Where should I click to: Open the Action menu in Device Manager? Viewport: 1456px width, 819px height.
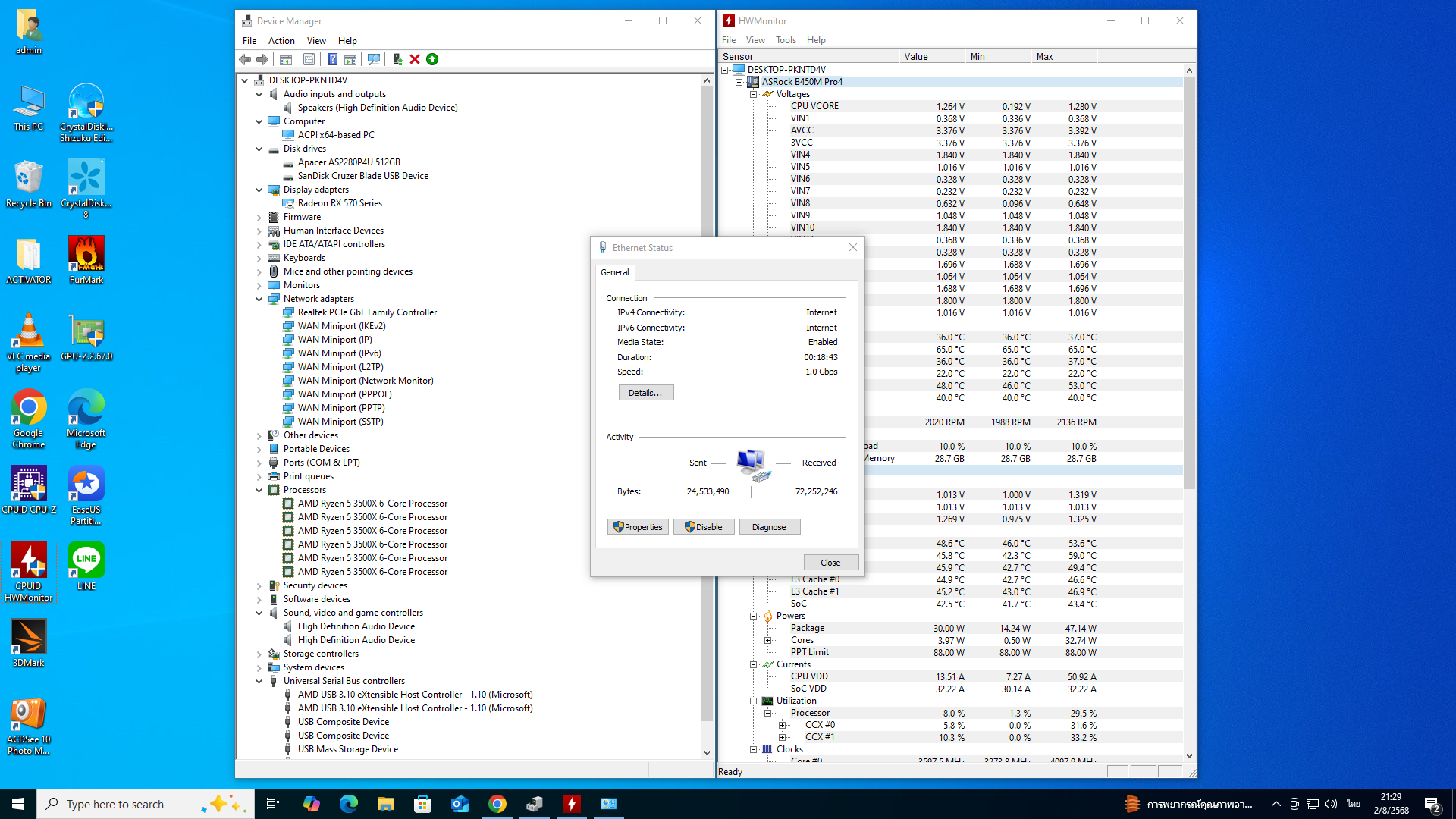point(281,41)
